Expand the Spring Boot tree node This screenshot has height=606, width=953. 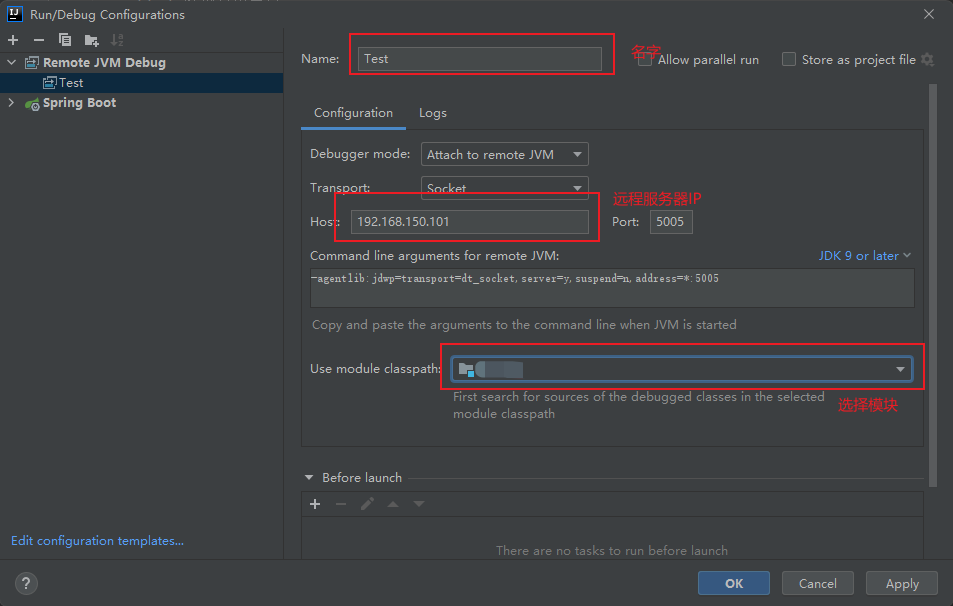[x=11, y=103]
